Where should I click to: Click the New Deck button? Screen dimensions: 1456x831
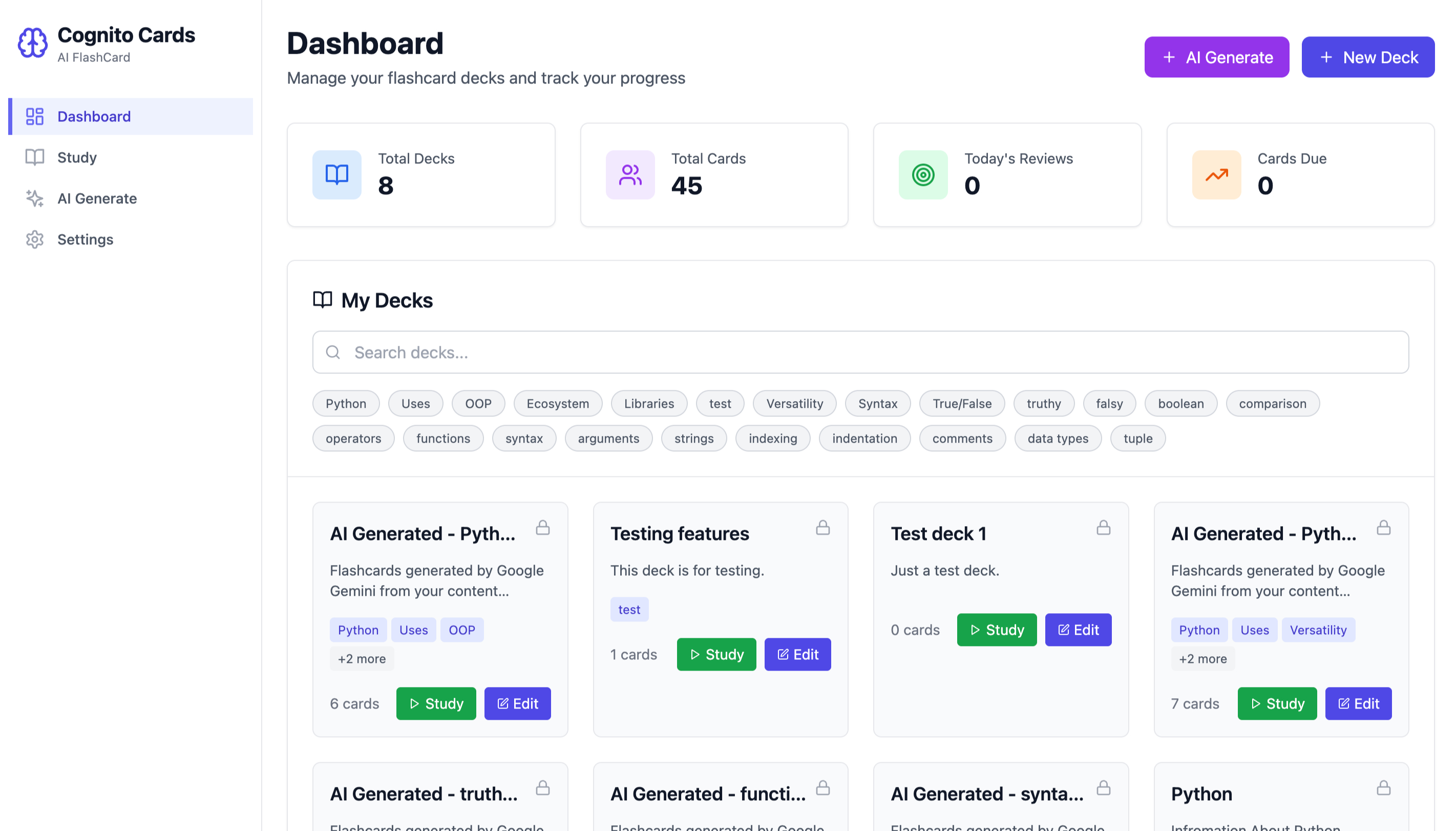[1368, 56]
